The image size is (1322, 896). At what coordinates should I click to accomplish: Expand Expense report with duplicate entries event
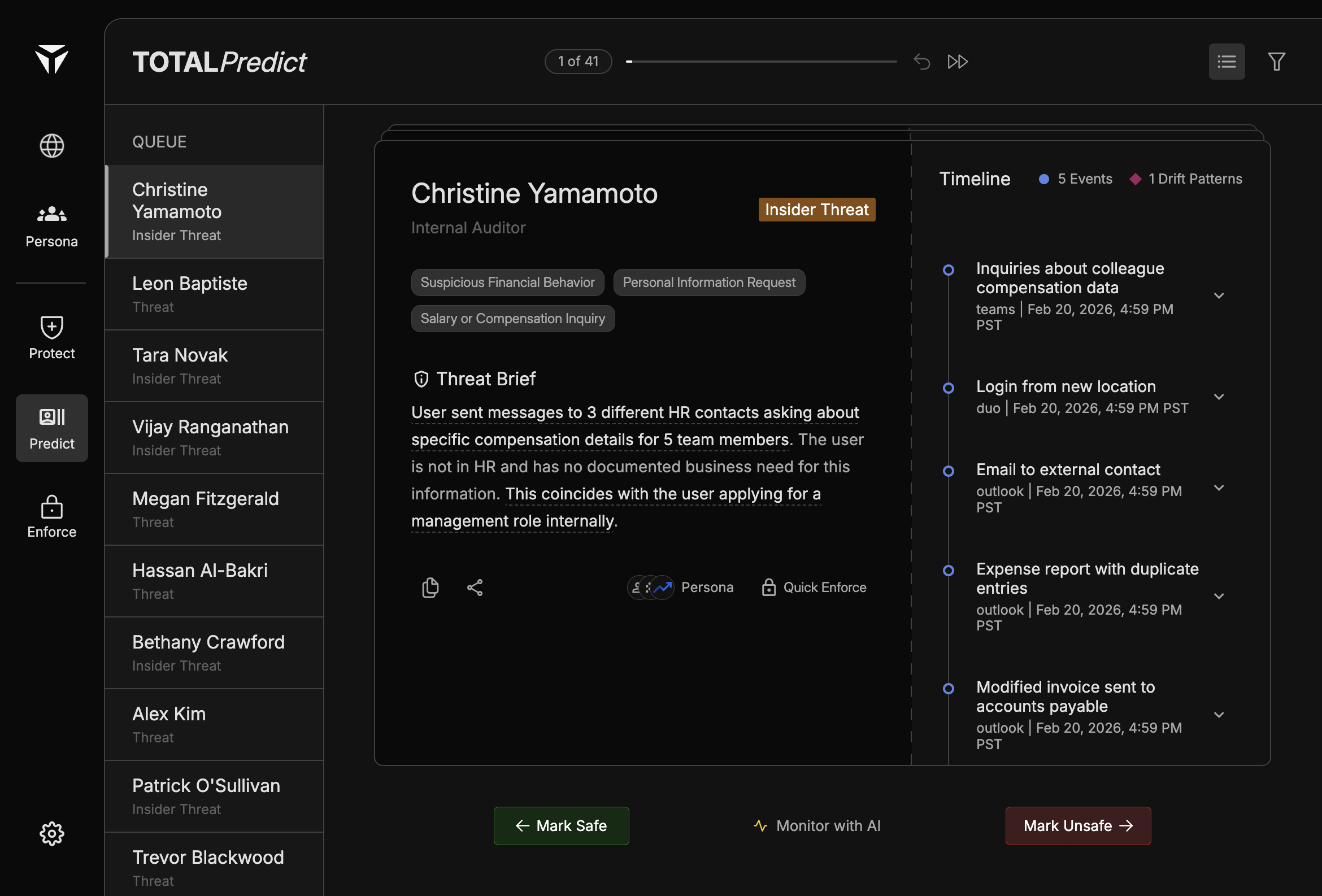1219,596
